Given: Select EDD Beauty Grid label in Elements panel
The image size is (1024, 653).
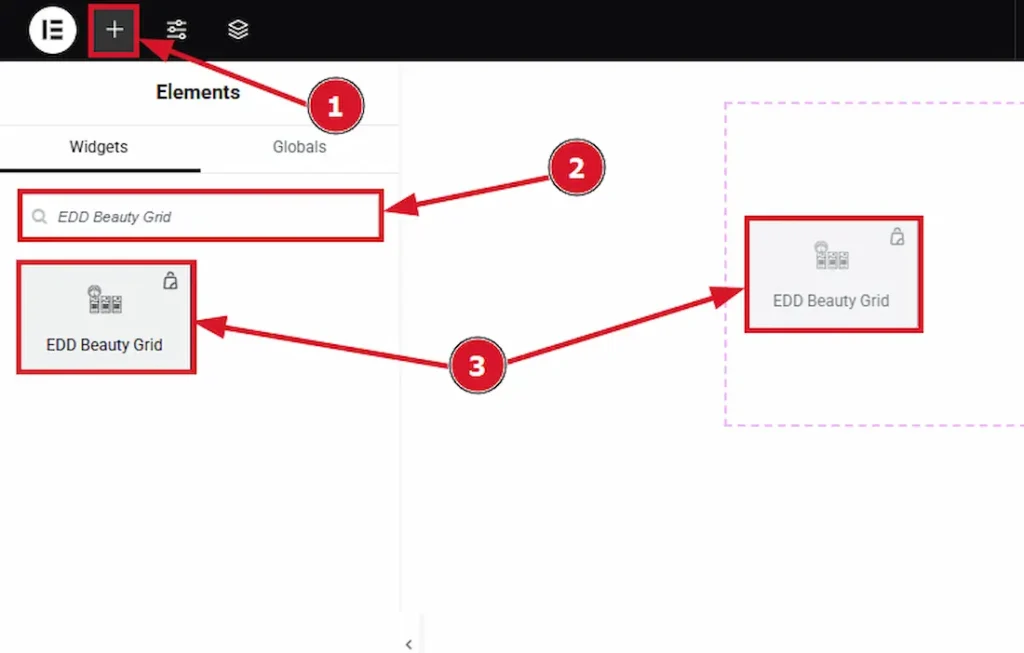Looking at the screenshot, I should coord(104,345).
